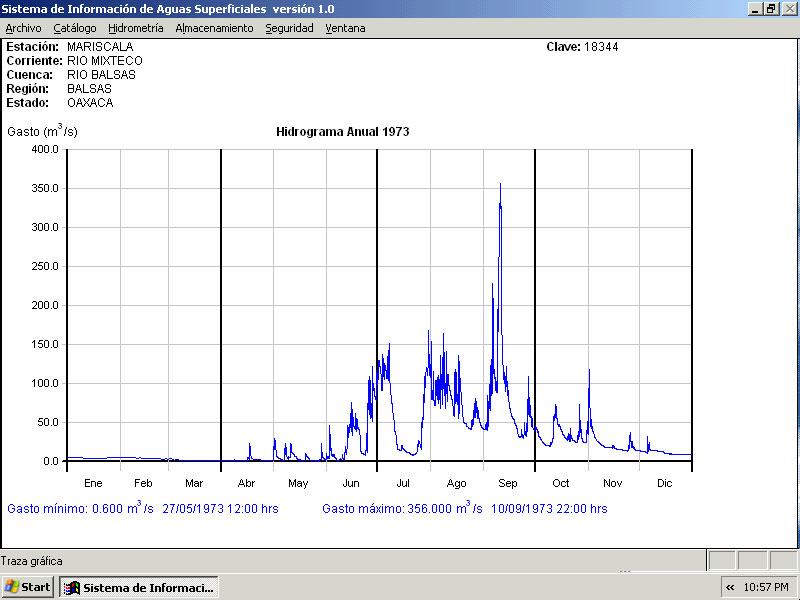800x600 pixels.
Task: Expand hidden system tray icons chevron
Action: coord(730,587)
